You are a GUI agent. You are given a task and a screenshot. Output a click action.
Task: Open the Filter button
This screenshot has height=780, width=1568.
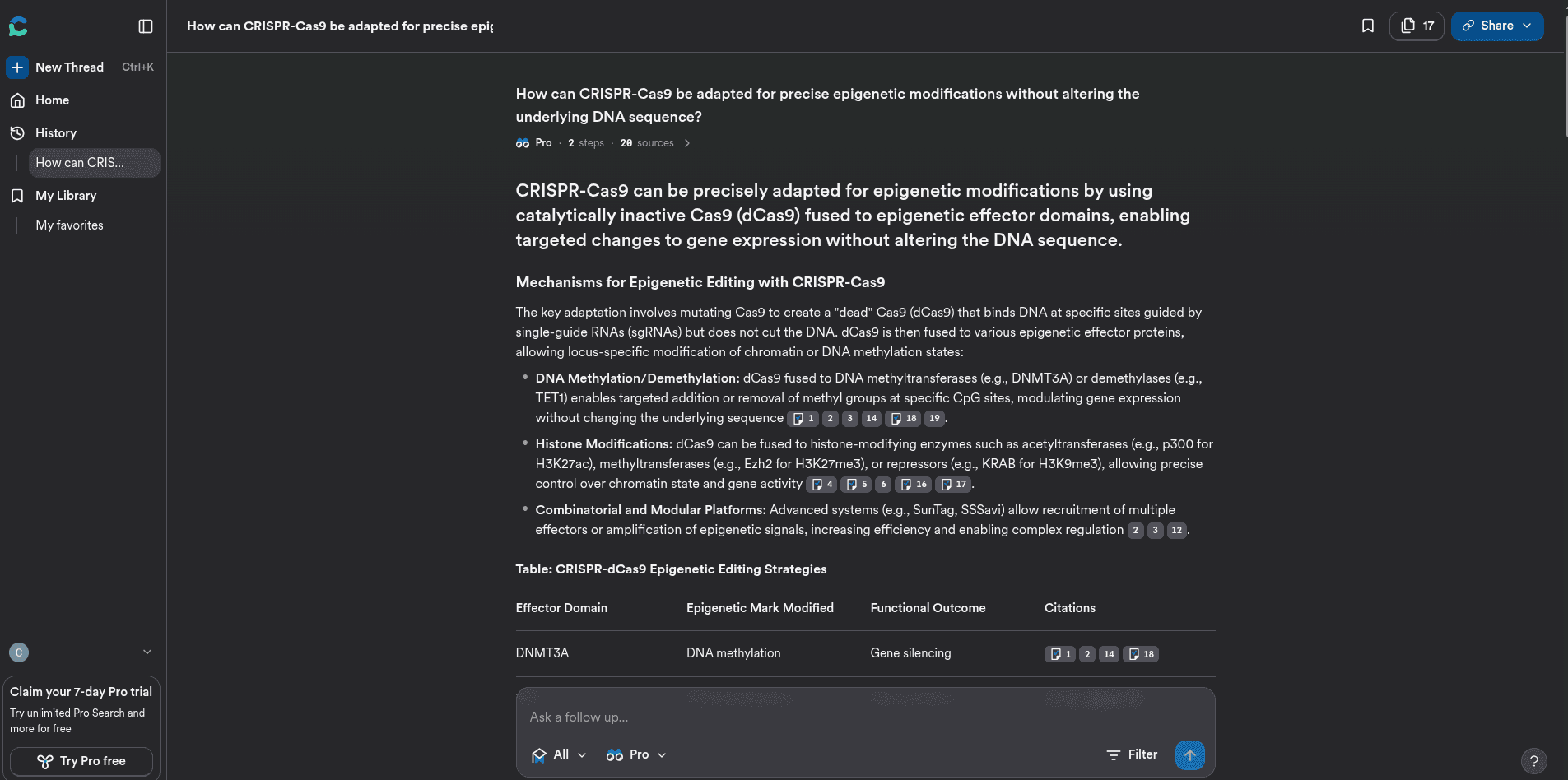tap(1132, 754)
